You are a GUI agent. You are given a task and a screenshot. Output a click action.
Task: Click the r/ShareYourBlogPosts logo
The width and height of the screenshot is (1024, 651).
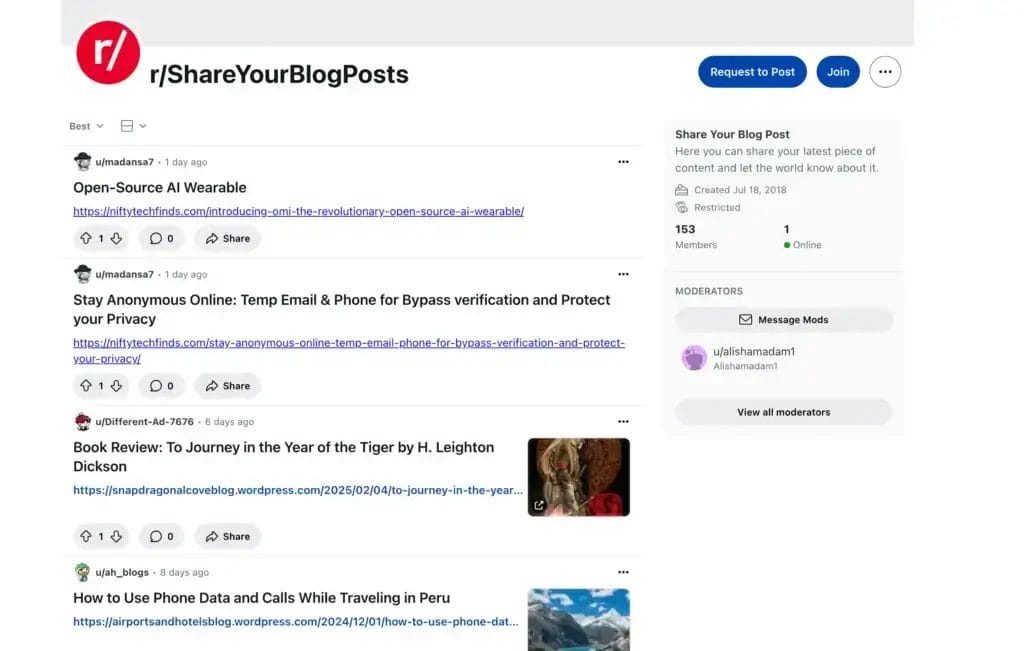pyautogui.click(x=108, y=52)
